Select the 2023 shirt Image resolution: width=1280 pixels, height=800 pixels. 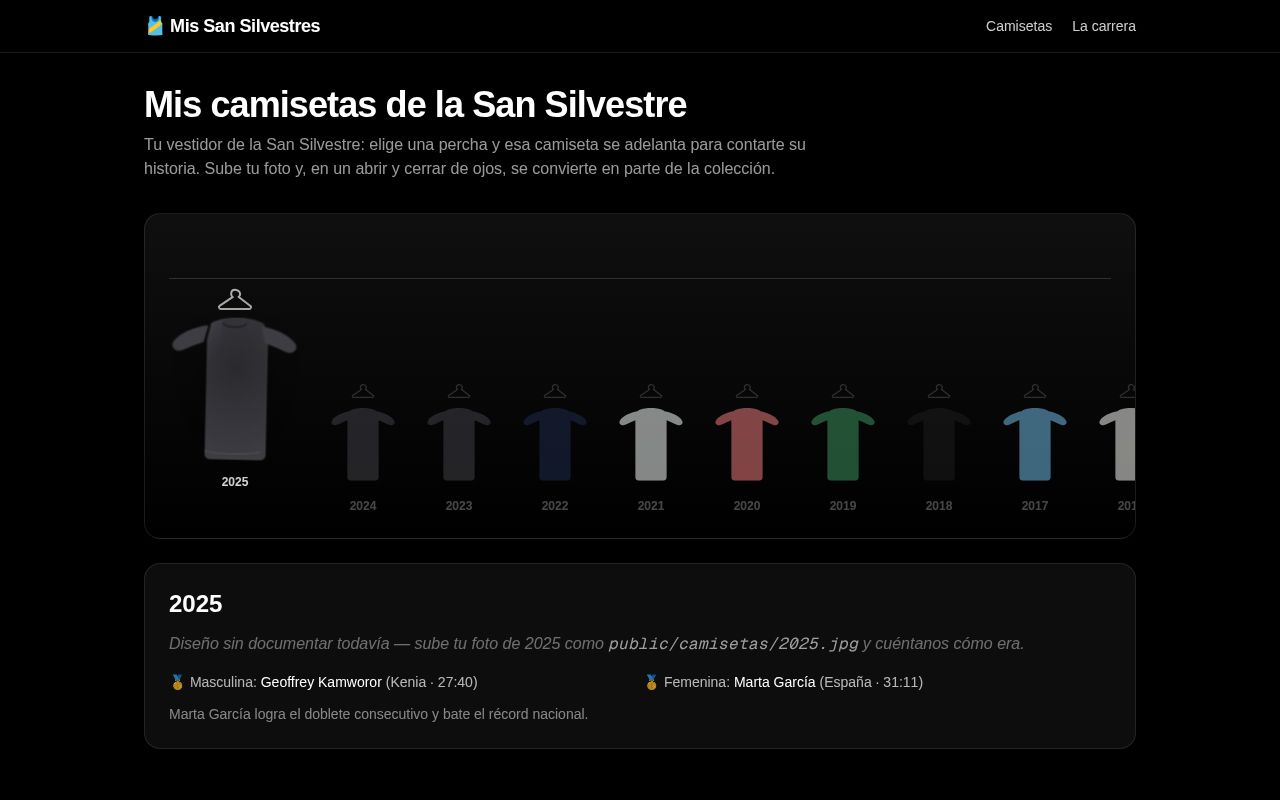tap(459, 444)
